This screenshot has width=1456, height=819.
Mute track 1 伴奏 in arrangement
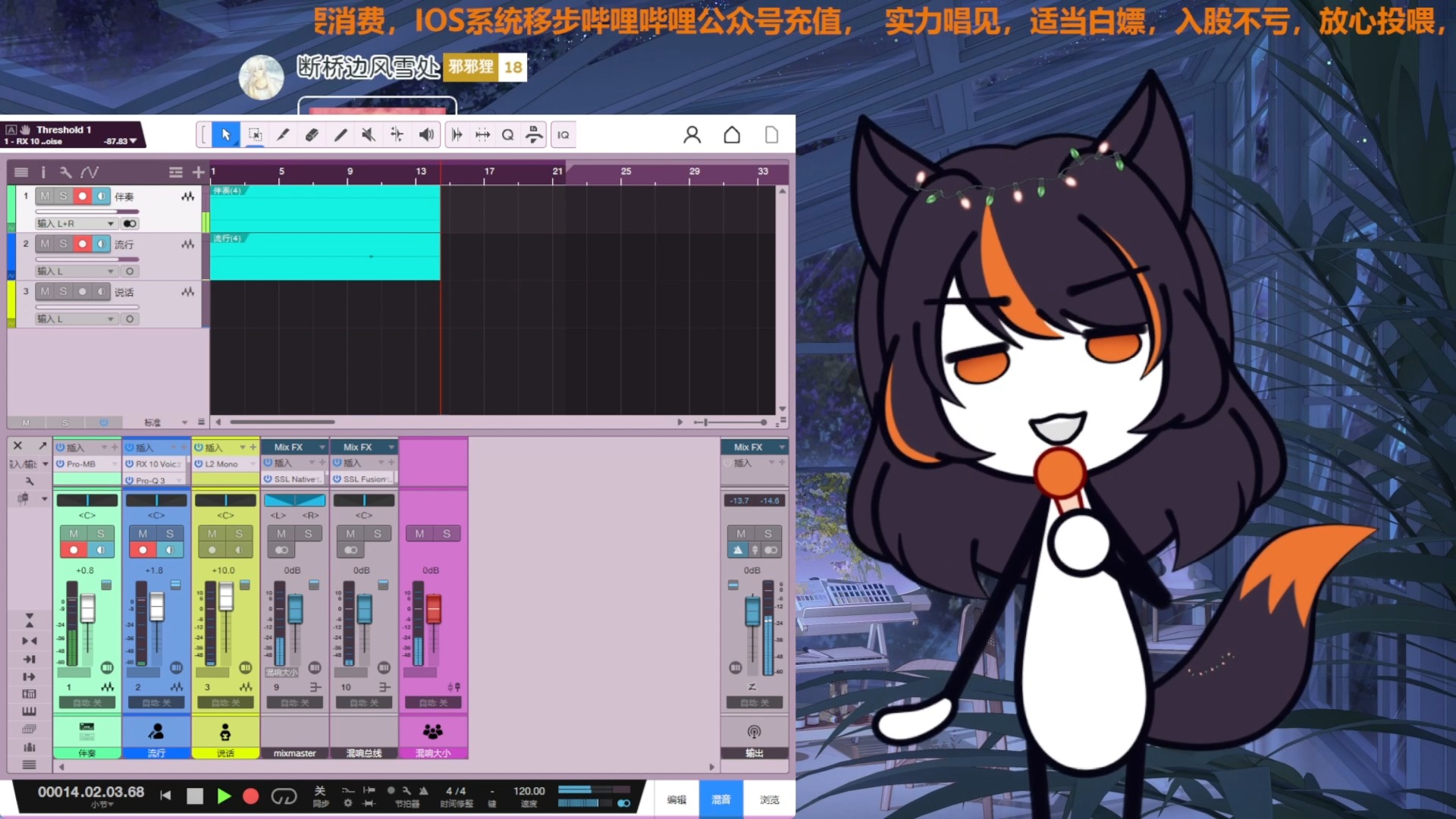[45, 196]
